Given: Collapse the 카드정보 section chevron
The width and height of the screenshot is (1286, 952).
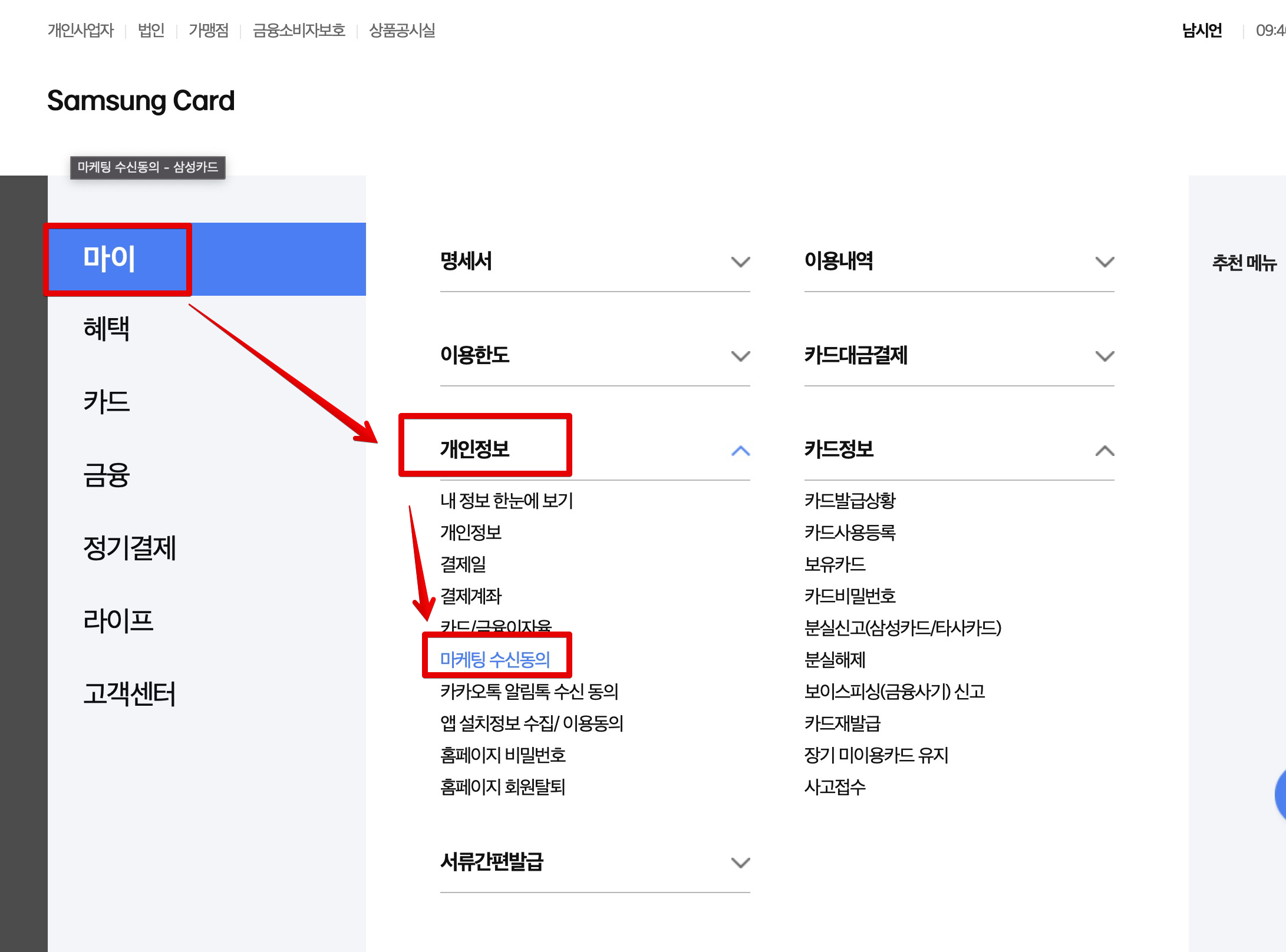Looking at the screenshot, I should [1104, 451].
